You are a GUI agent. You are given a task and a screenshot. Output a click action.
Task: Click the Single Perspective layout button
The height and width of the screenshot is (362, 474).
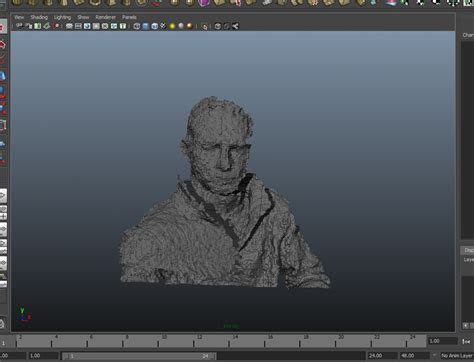tap(3, 196)
